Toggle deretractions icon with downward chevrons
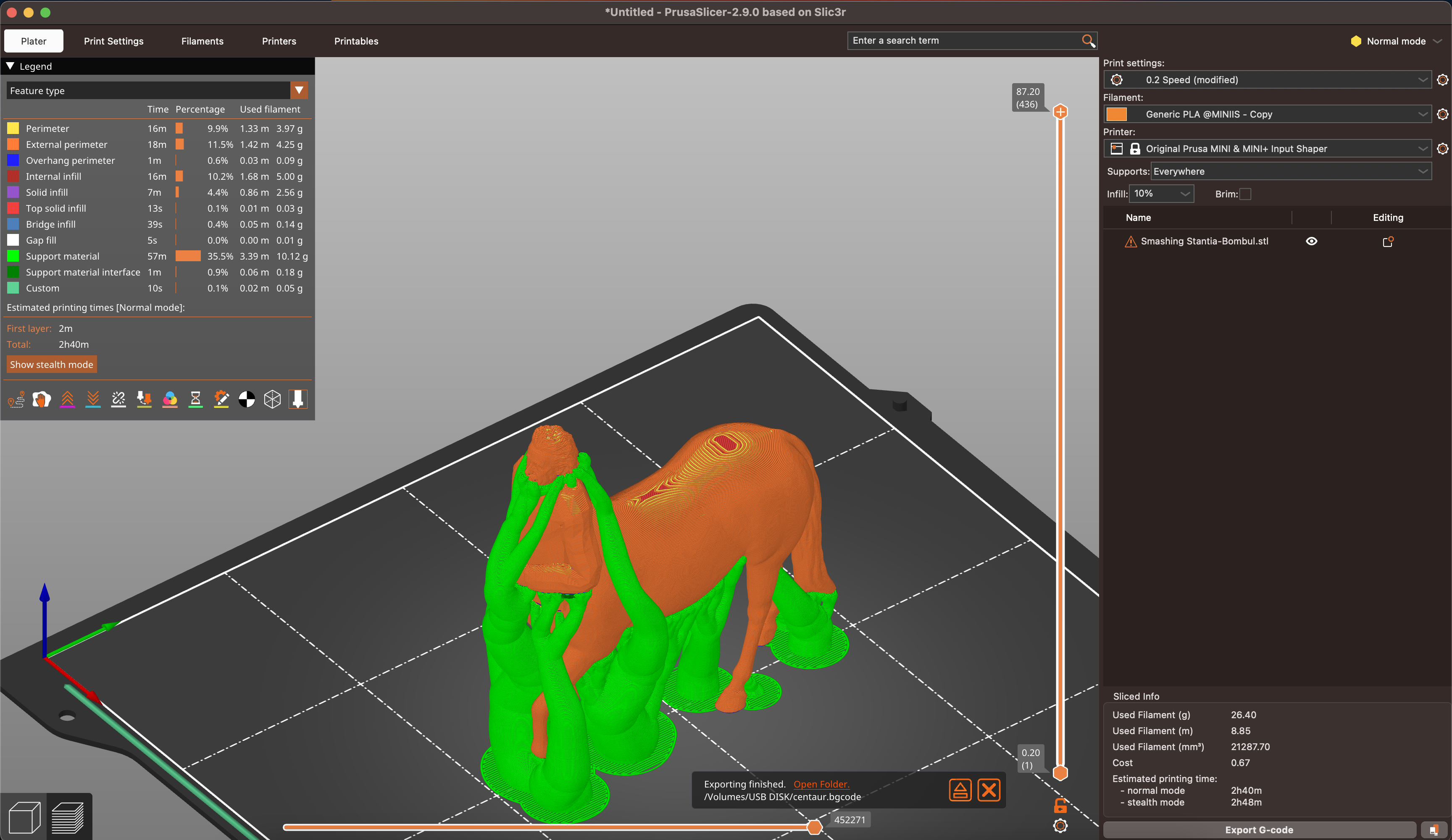This screenshot has height=840, width=1452. pos(93,399)
